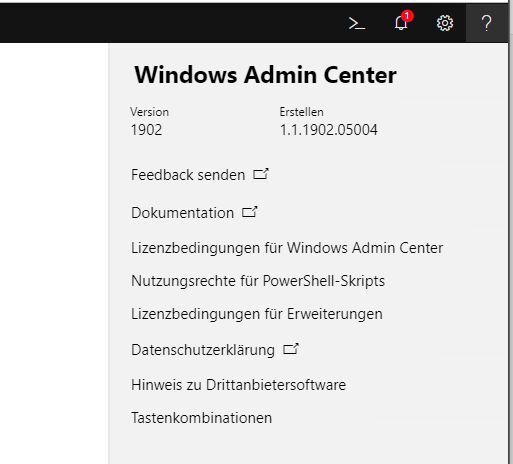513x464 pixels.
Task: Click external link icon next to Feedback senden
Action: 261,174
